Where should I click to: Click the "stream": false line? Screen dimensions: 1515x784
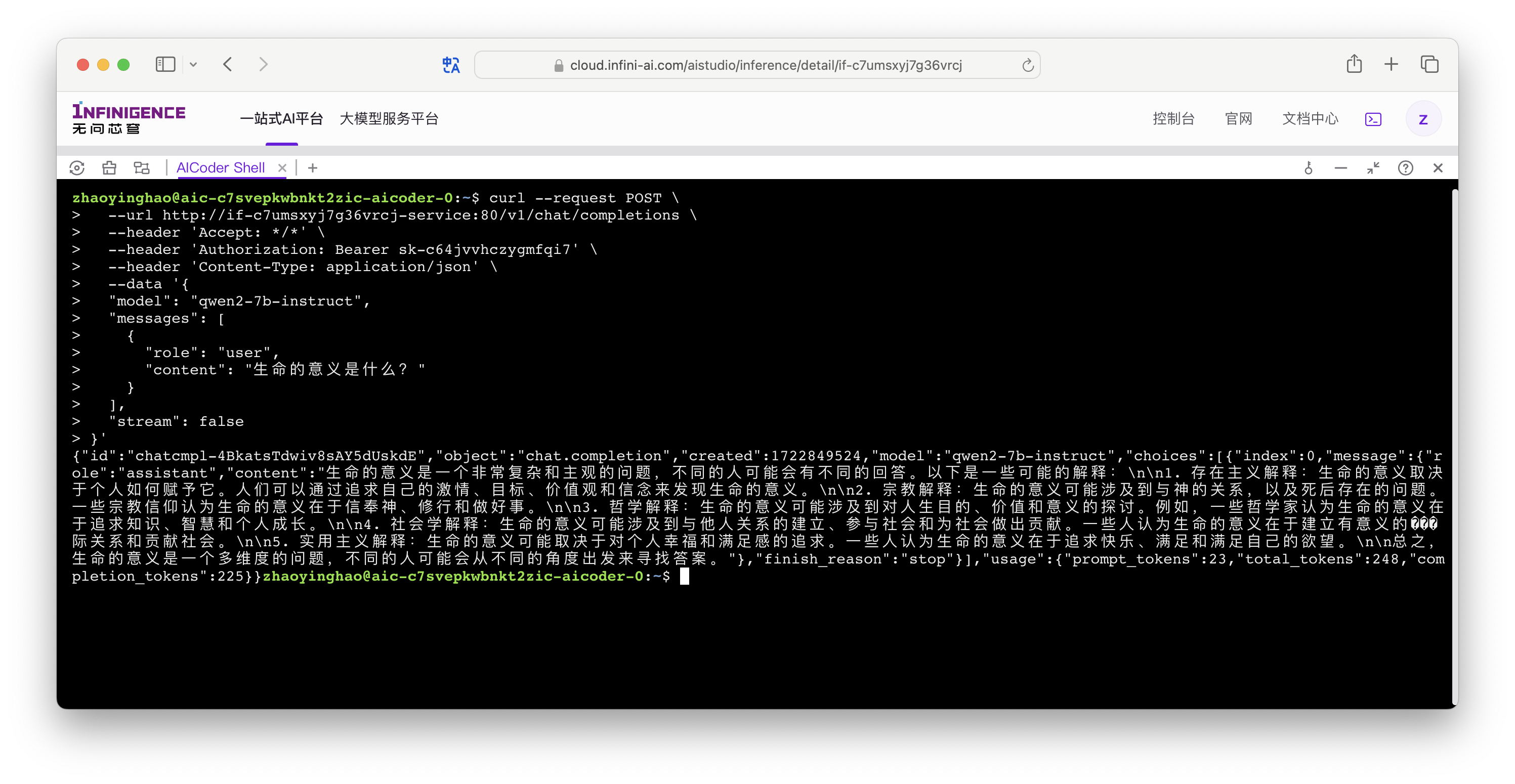click(176, 421)
